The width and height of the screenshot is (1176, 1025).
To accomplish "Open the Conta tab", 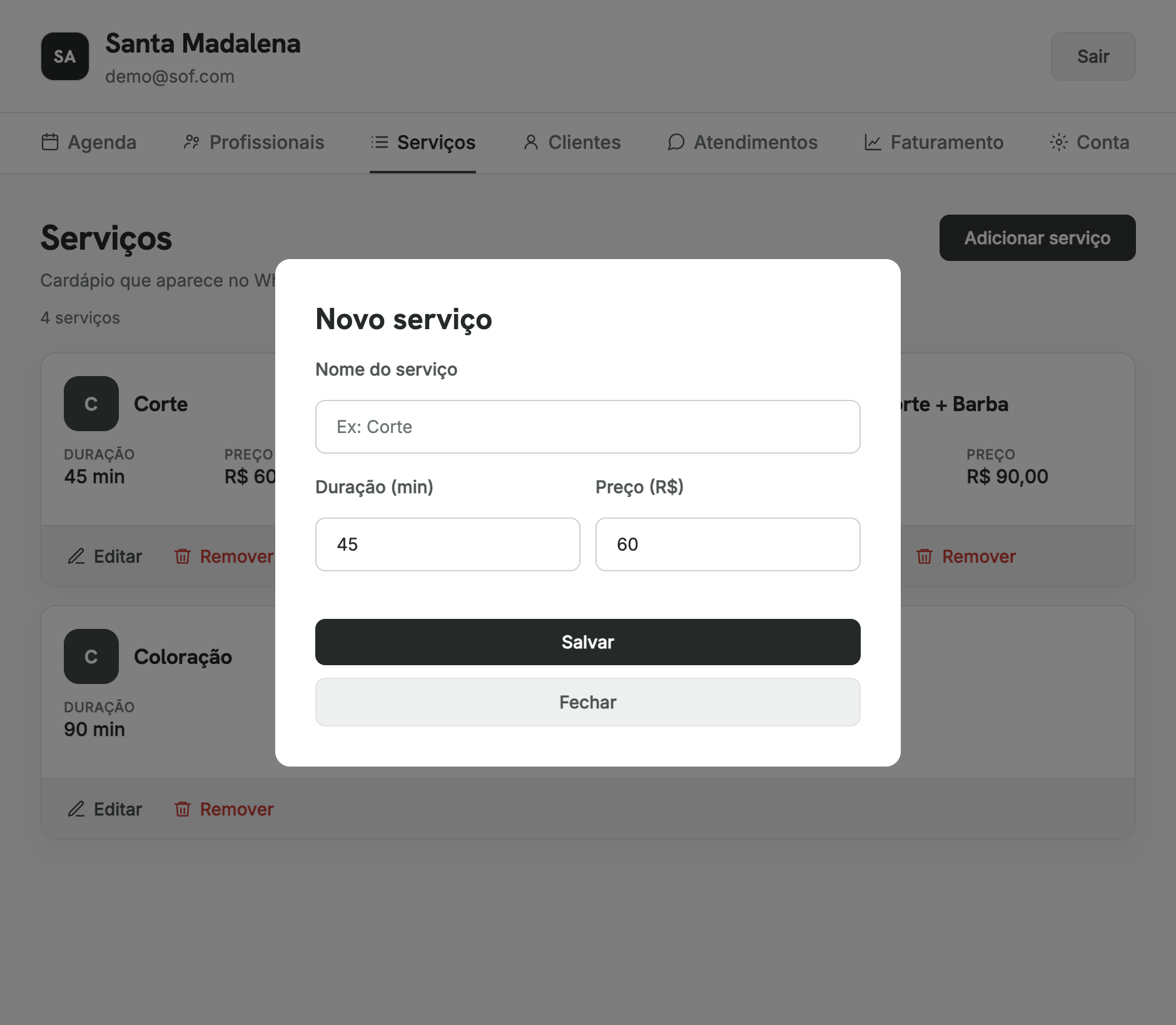I will coord(1090,143).
